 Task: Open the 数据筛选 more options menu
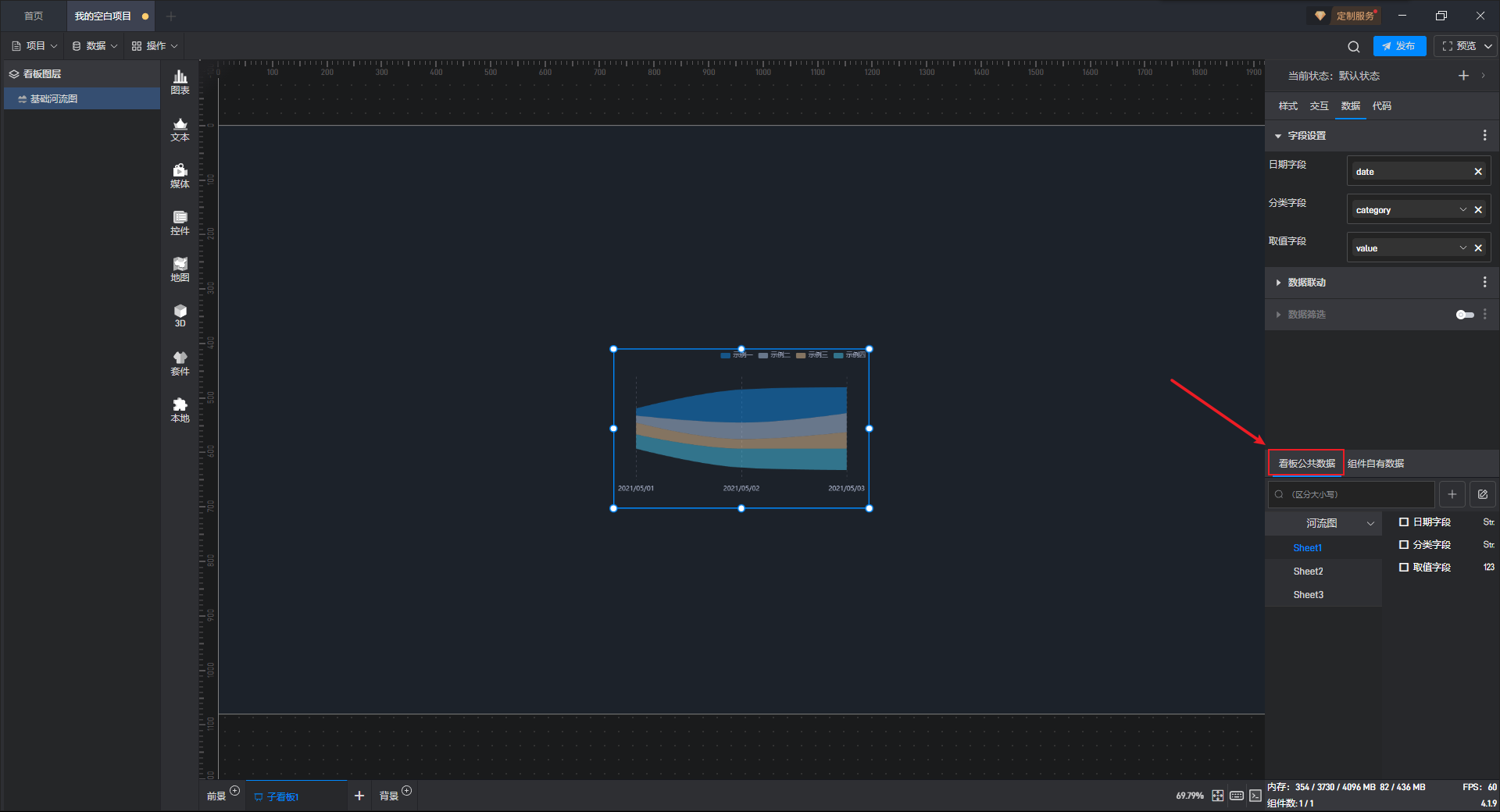(x=1484, y=315)
